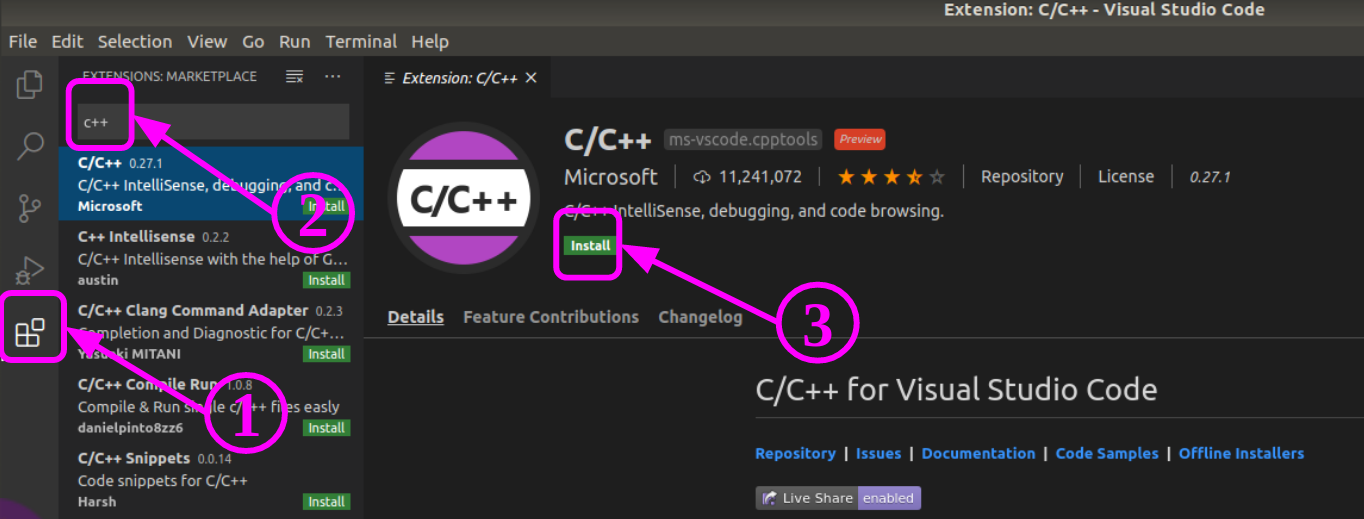This screenshot has height=519, width=1364.
Task: Click the Live Share enabled badge
Action: (x=838, y=498)
